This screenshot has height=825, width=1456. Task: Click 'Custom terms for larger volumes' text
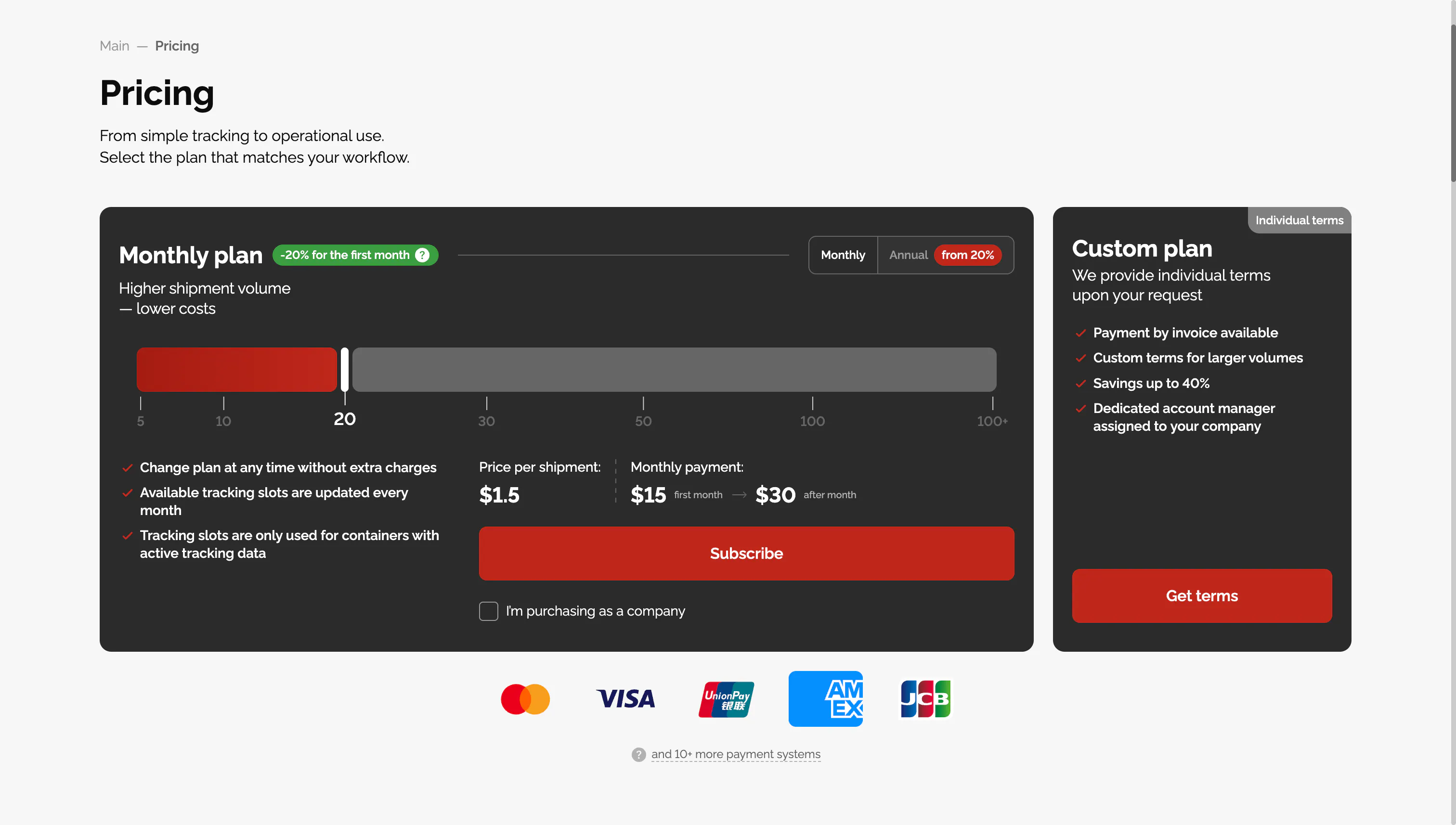tap(1197, 358)
